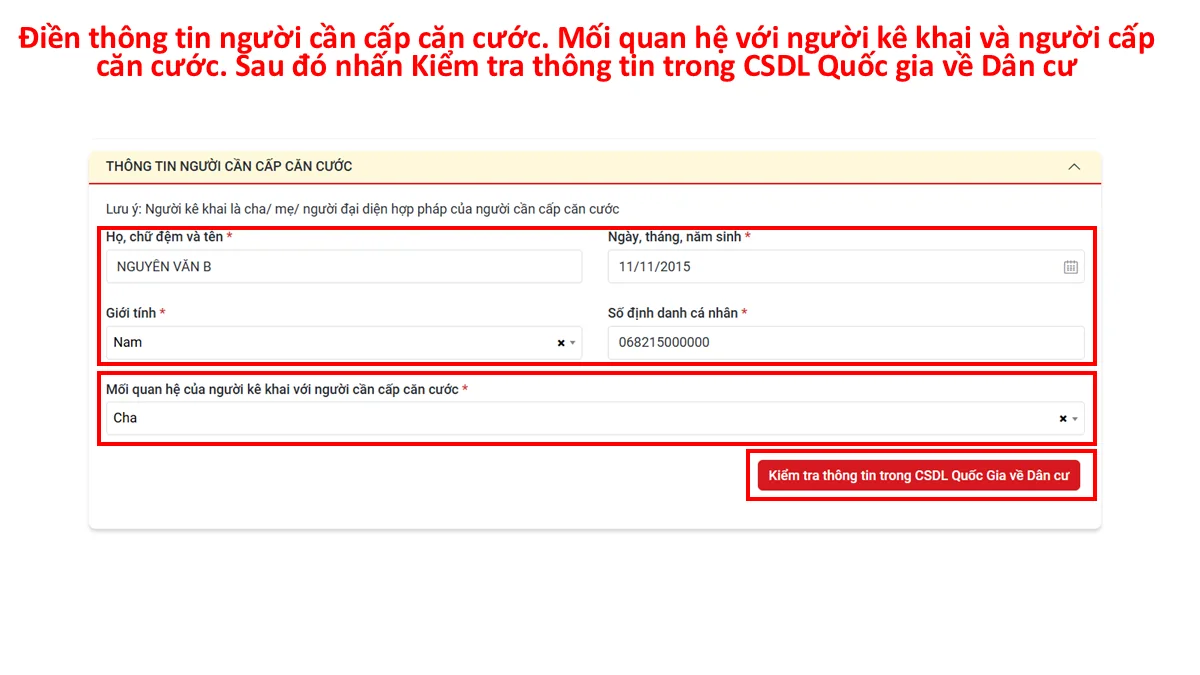Clear the selected Giới tính value Nam
This screenshot has height=675, width=1200.
(x=561, y=343)
